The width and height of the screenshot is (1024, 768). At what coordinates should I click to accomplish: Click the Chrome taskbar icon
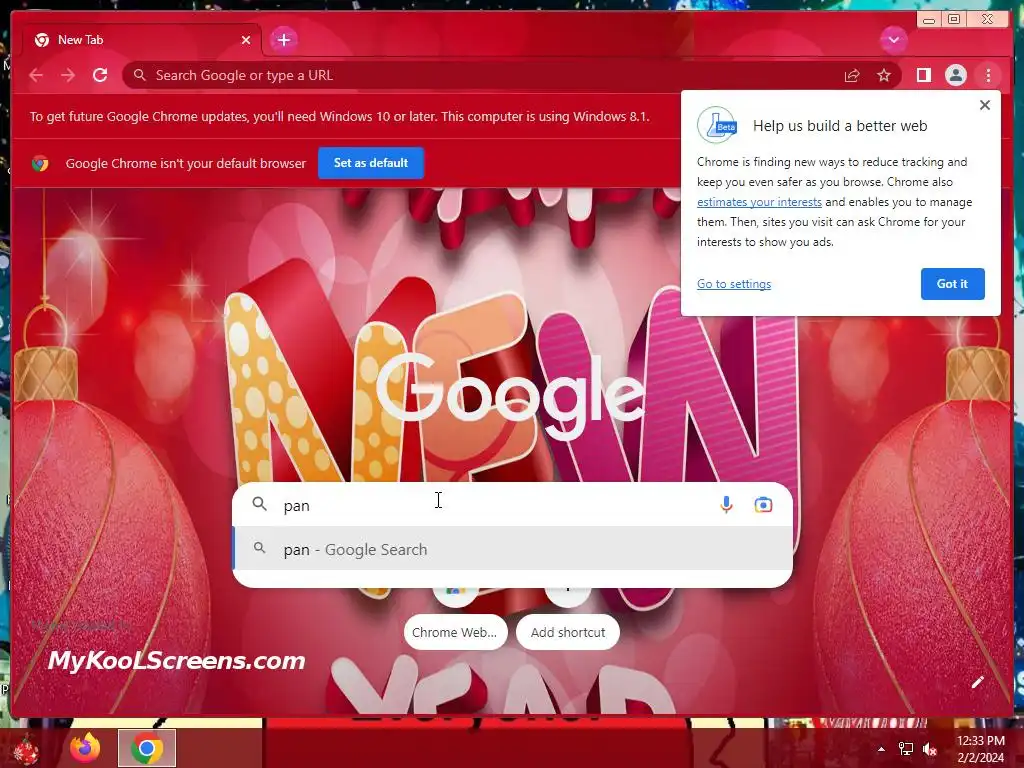coord(147,748)
